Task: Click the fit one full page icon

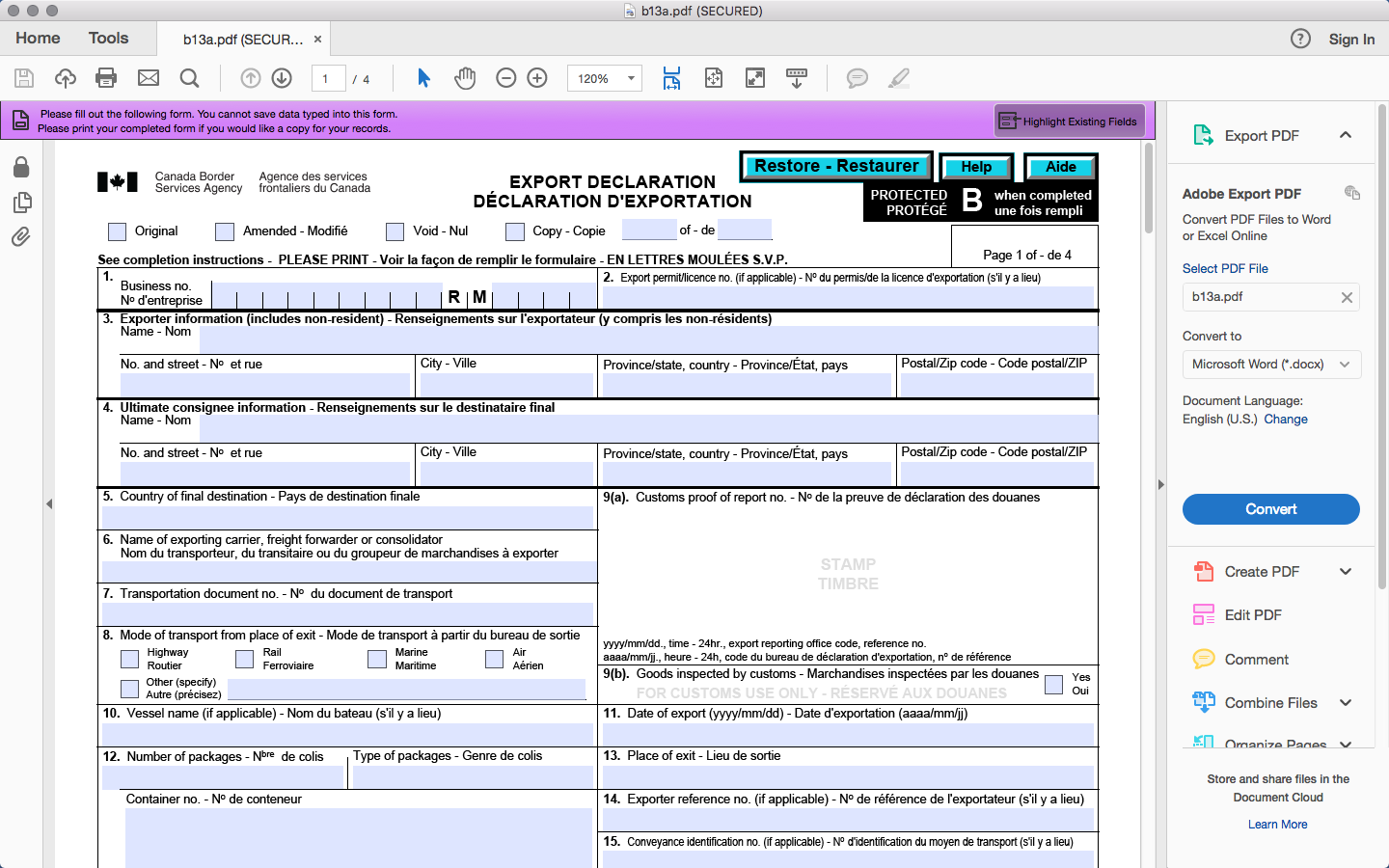Action: 714,78
